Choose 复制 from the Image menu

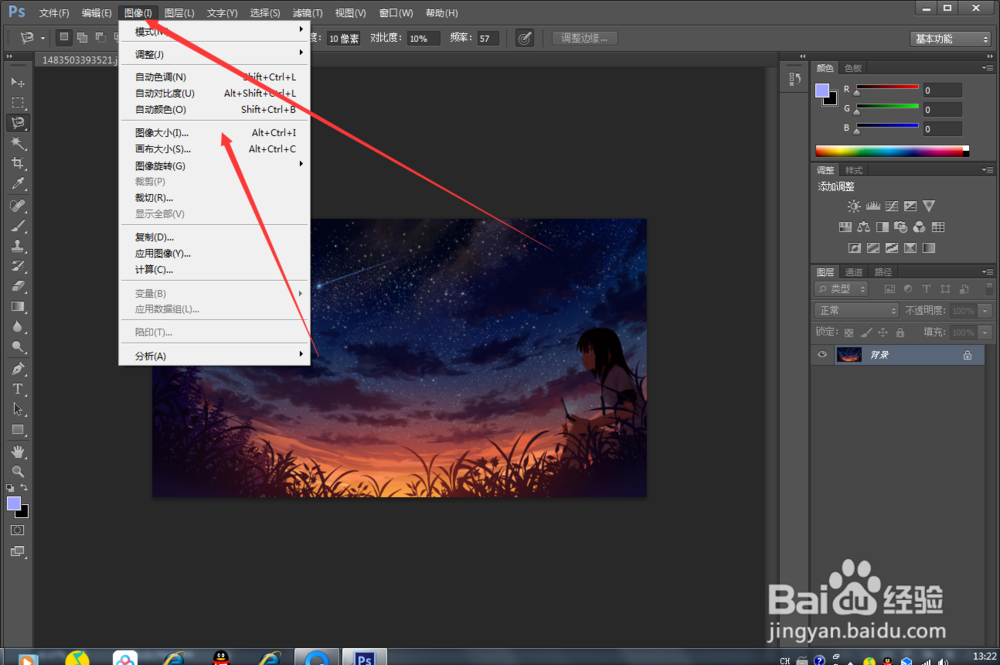(x=214, y=237)
